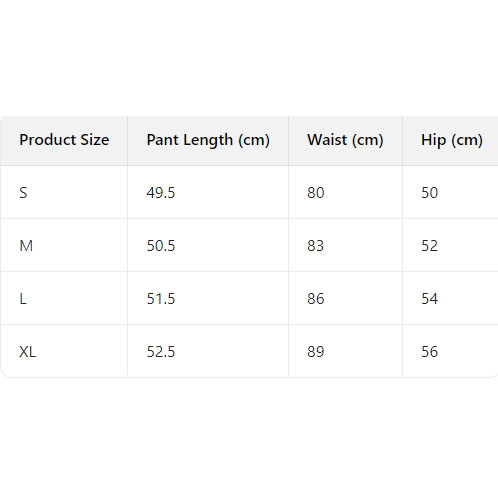Select the Hip (cm) column header
The image size is (498, 498).
point(452,140)
